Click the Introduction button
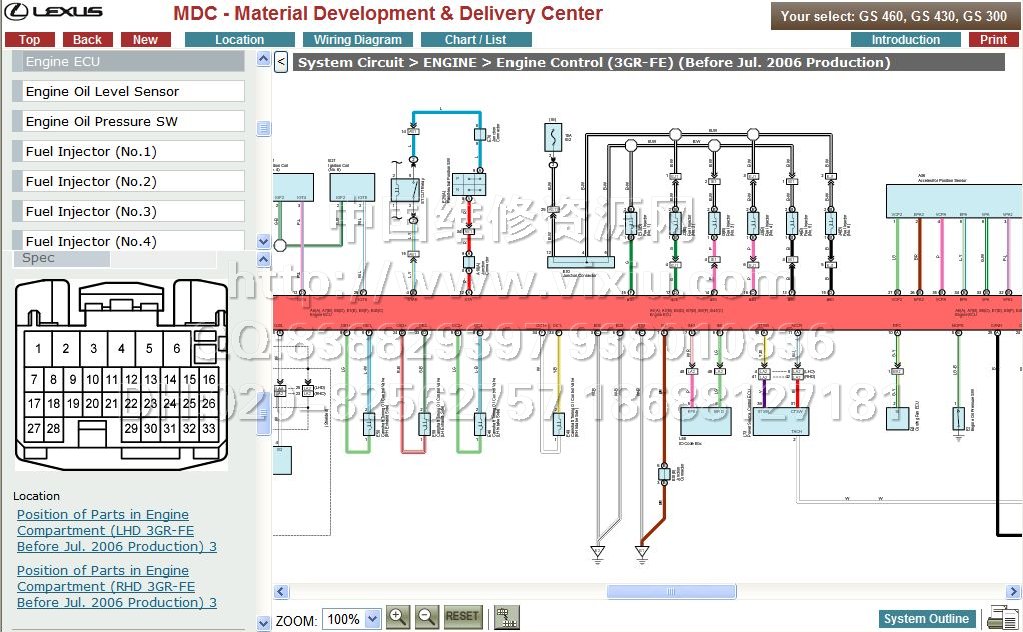 pyautogui.click(x=905, y=40)
